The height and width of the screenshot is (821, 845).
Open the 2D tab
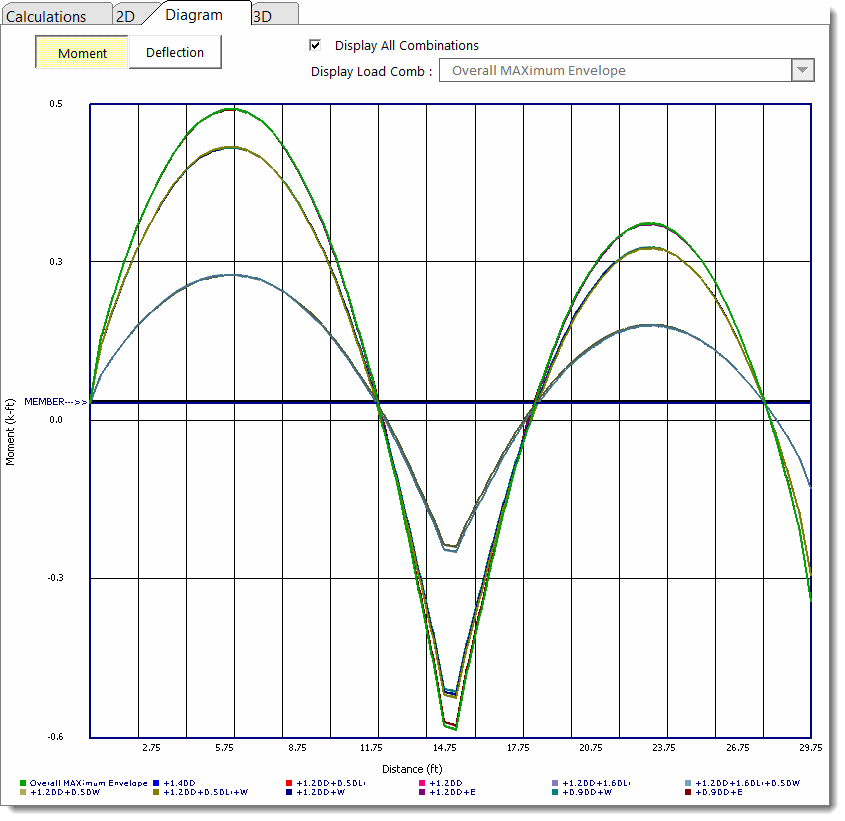click(x=125, y=16)
